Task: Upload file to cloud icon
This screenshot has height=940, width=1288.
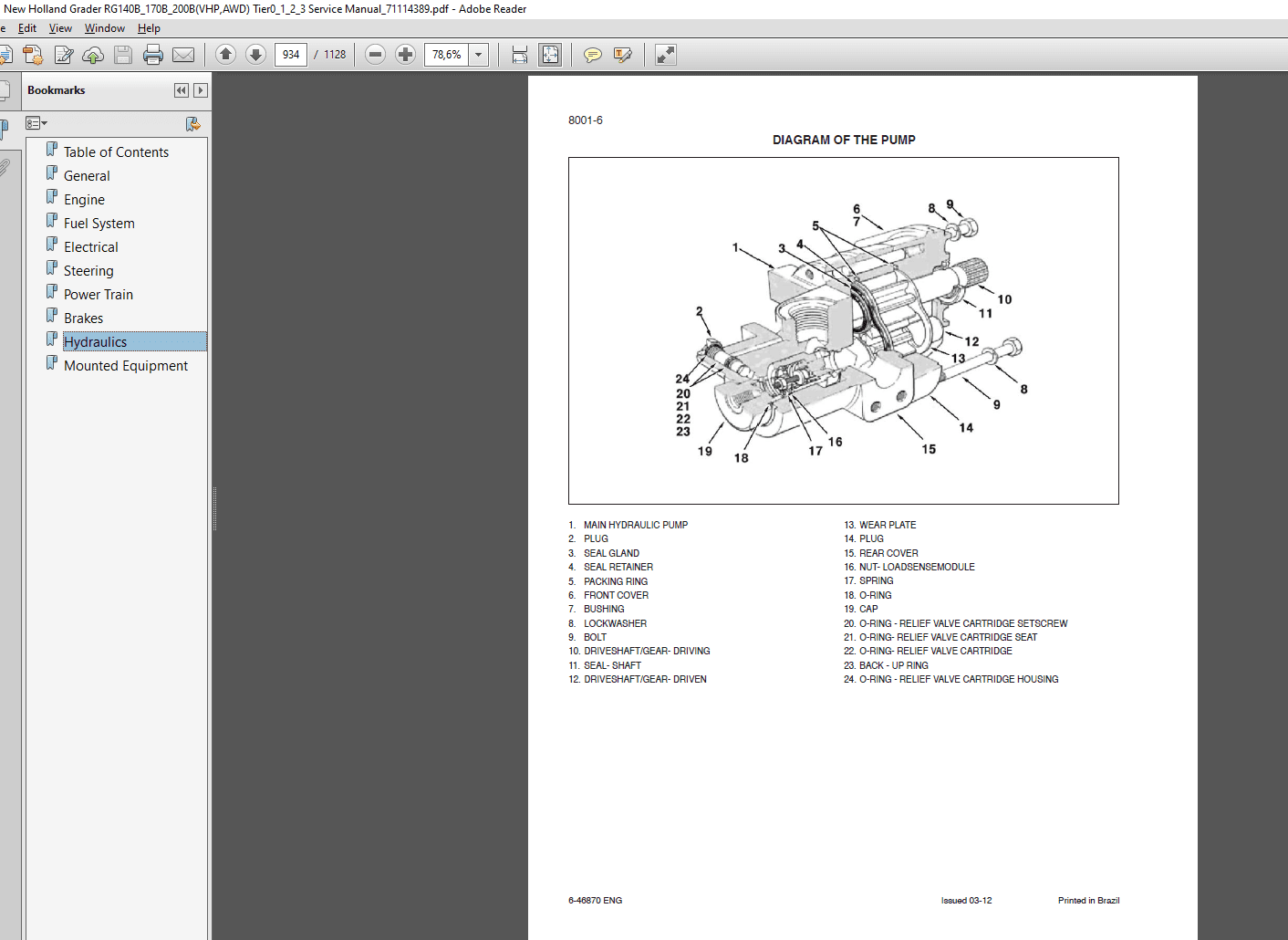Action: (93, 55)
